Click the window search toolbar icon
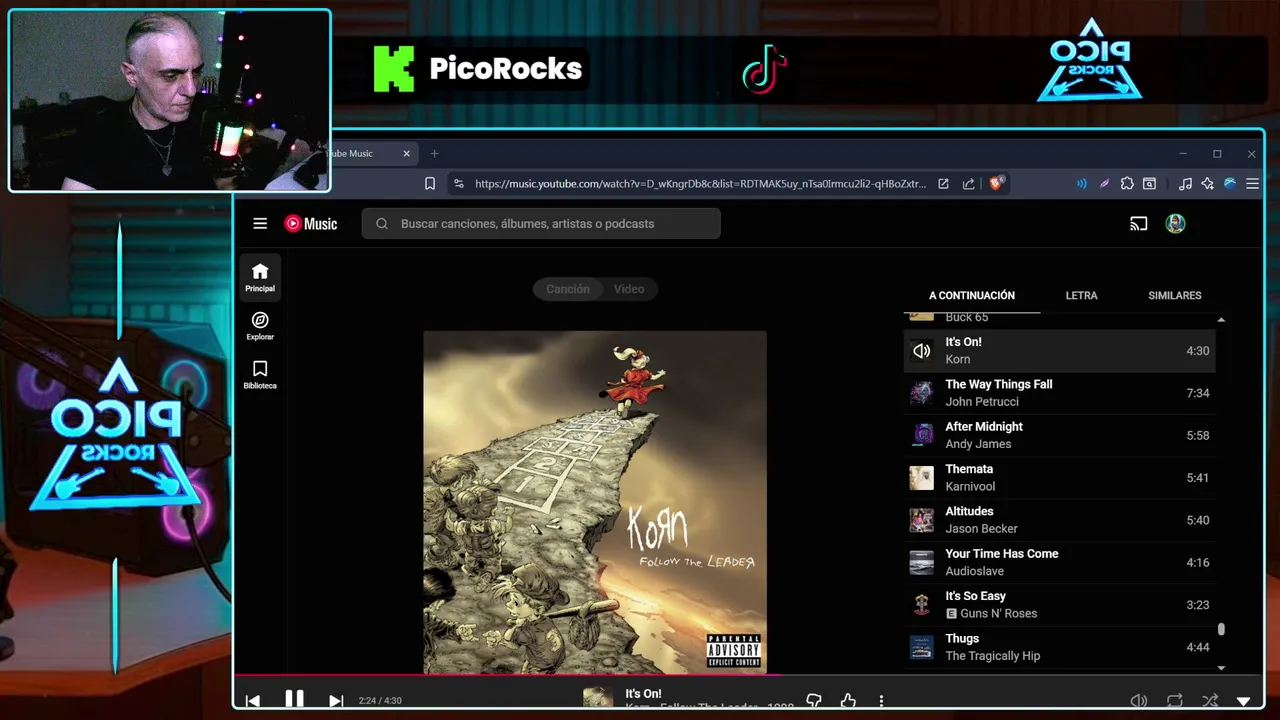 [x=1150, y=184]
